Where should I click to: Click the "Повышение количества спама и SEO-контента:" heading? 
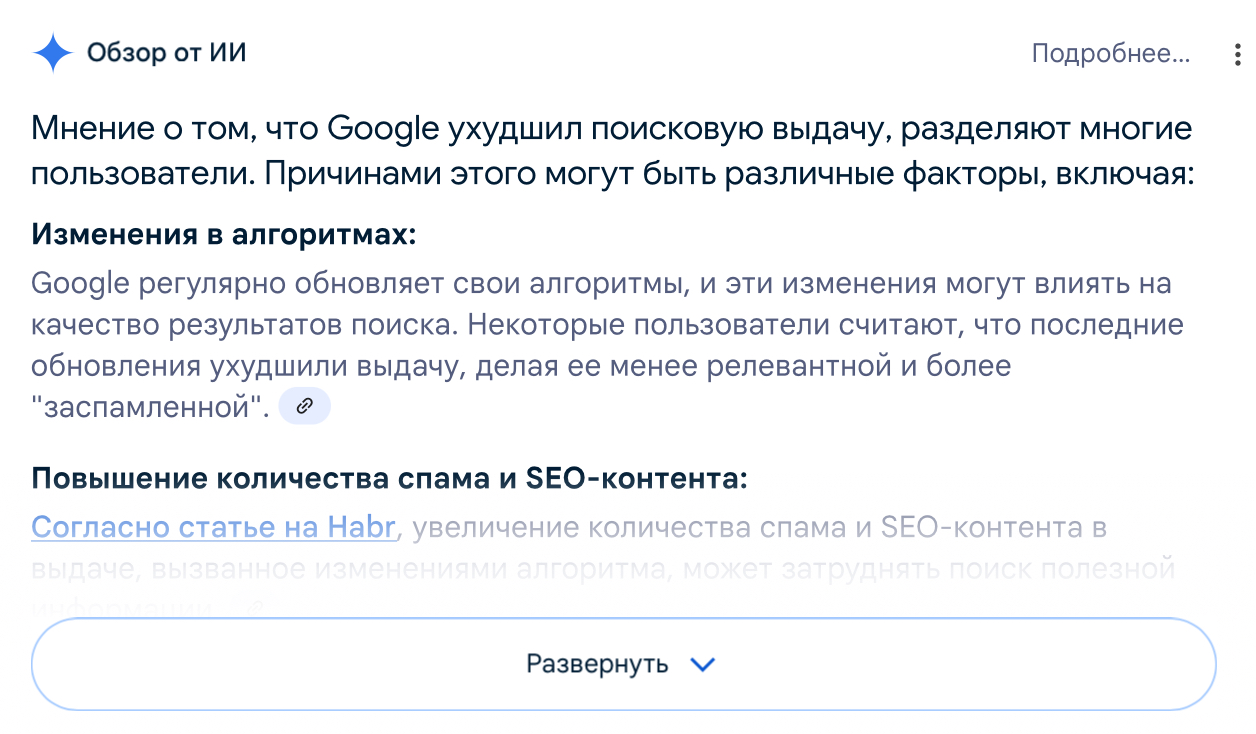click(x=389, y=478)
